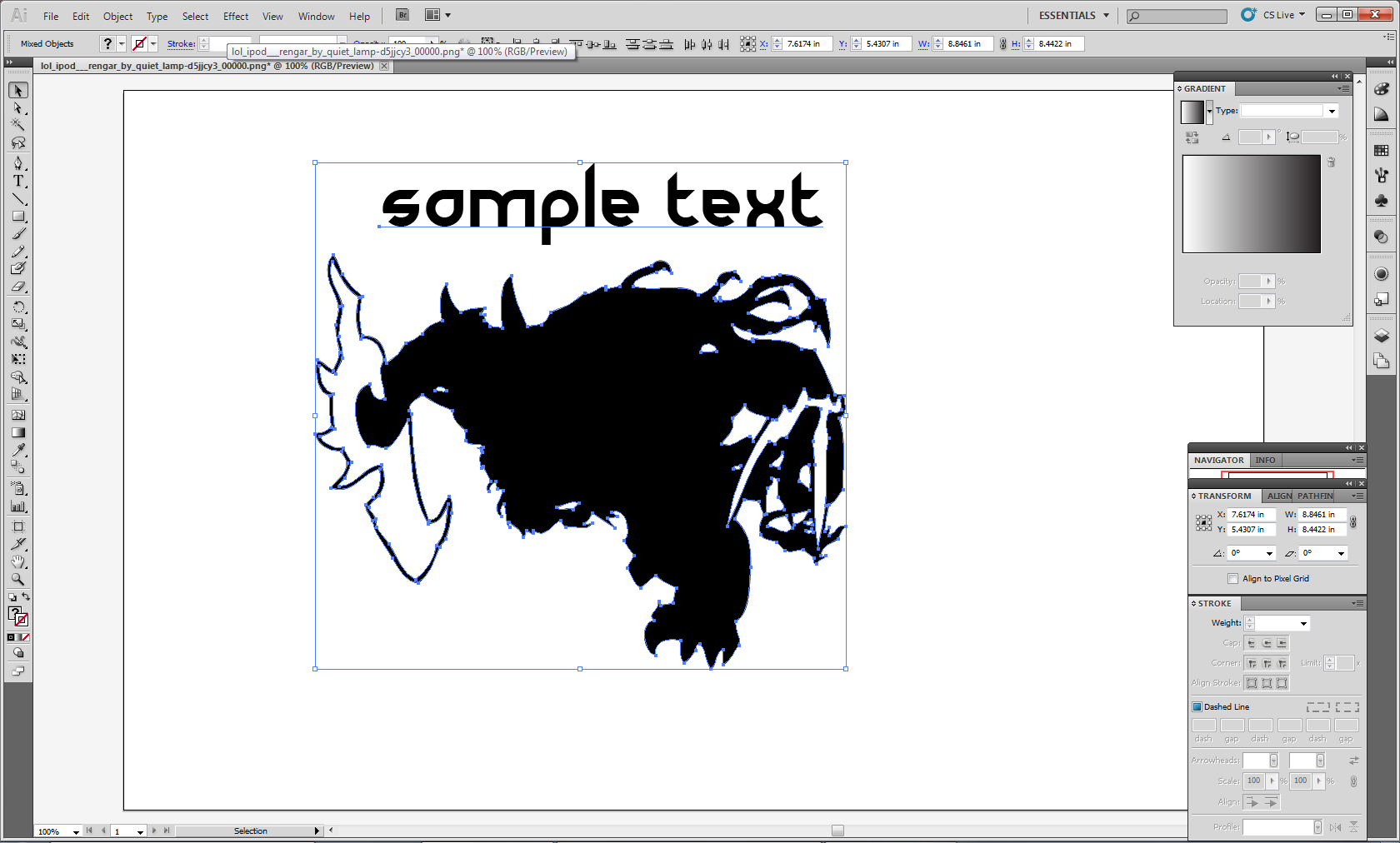The height and width of the screenshot is (843, 1400).
Task: Open the Stroke panel flyout menu
Action: pos(1357,603)
